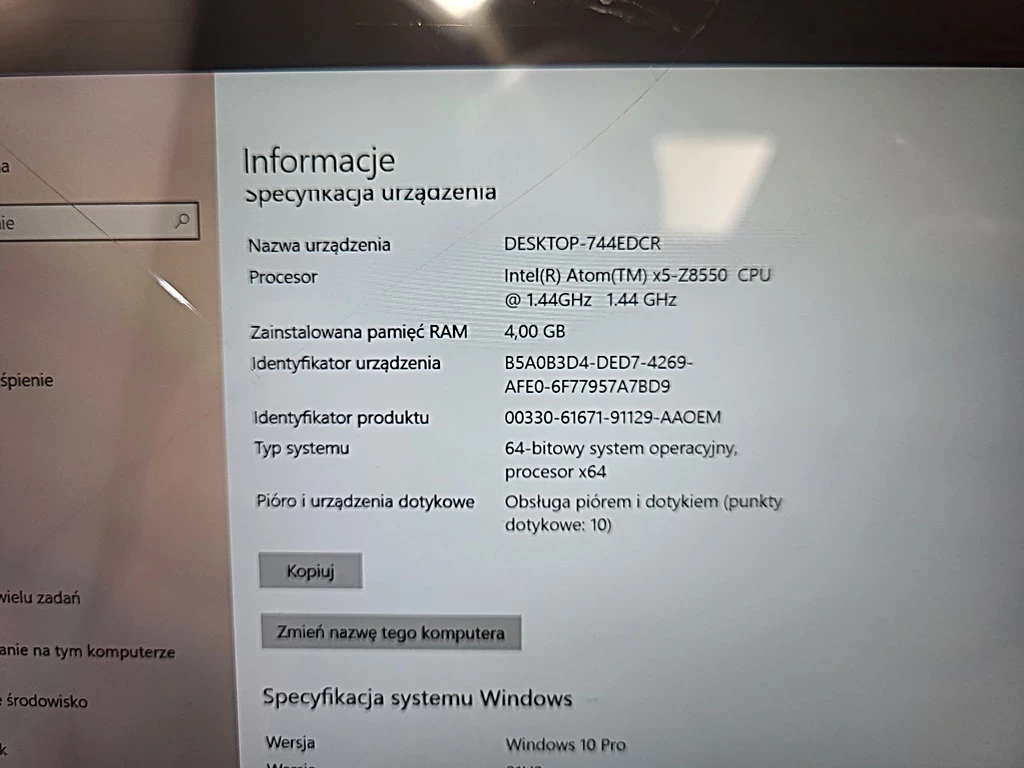The image size is (1024, 768).
Task: Click the 'Procesor' label
Action: [x=283, y=277]
